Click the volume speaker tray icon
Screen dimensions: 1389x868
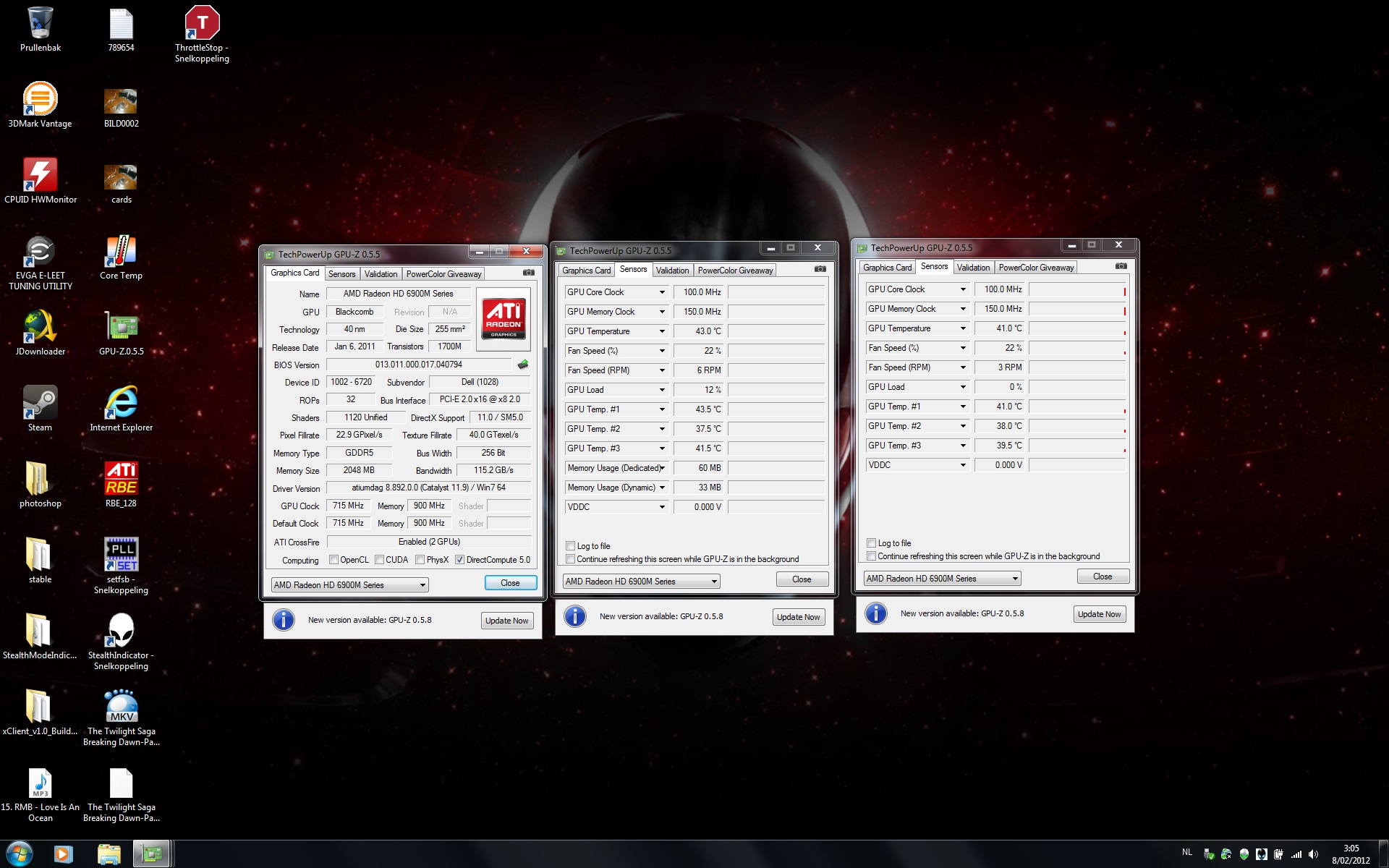pos(1313,854)
